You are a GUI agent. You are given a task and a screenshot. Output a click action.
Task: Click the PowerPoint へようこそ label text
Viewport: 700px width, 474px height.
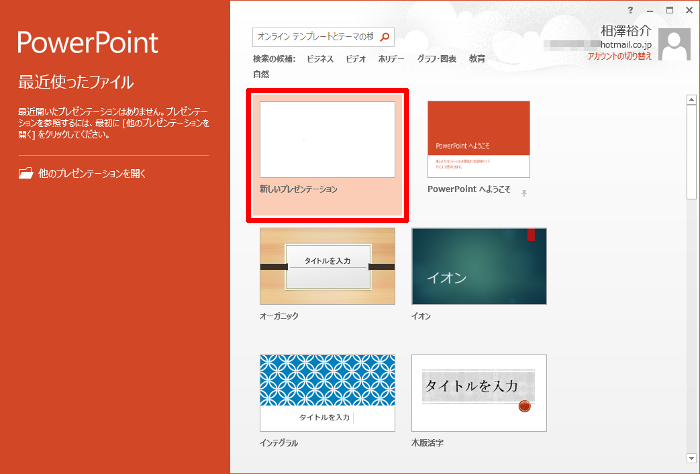pos(469,189)
